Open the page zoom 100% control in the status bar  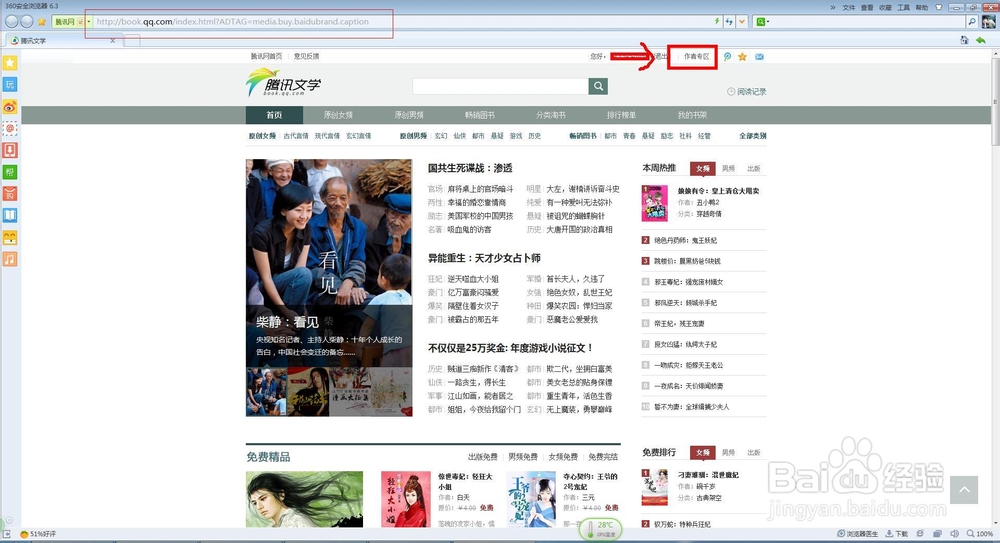[x=980, y=533]
